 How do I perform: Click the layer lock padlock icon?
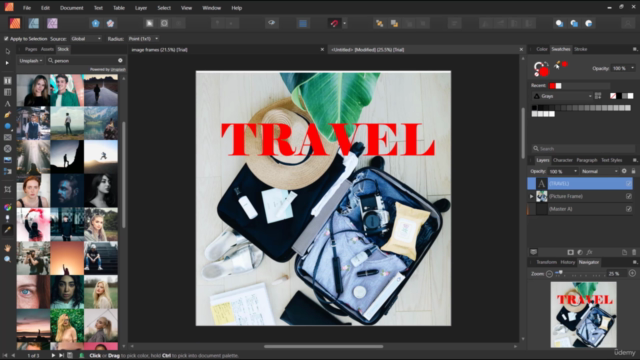click(x=633, y=171)
